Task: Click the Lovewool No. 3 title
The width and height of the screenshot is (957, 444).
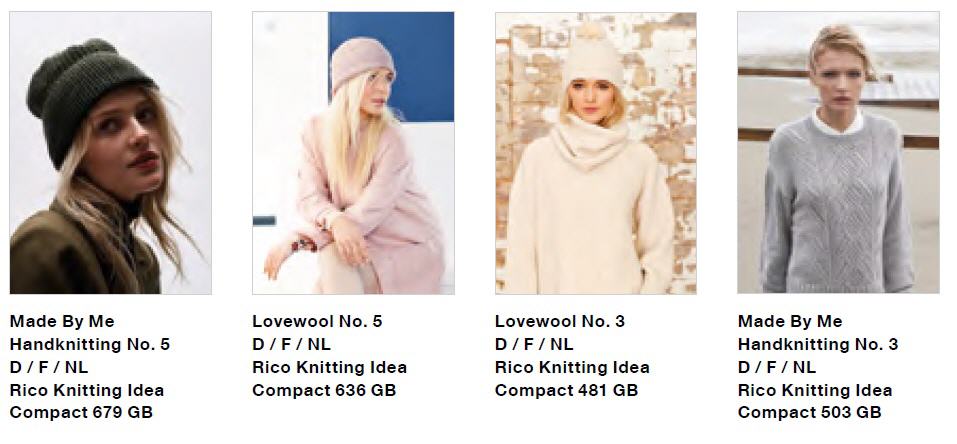Action: (560, 321)
